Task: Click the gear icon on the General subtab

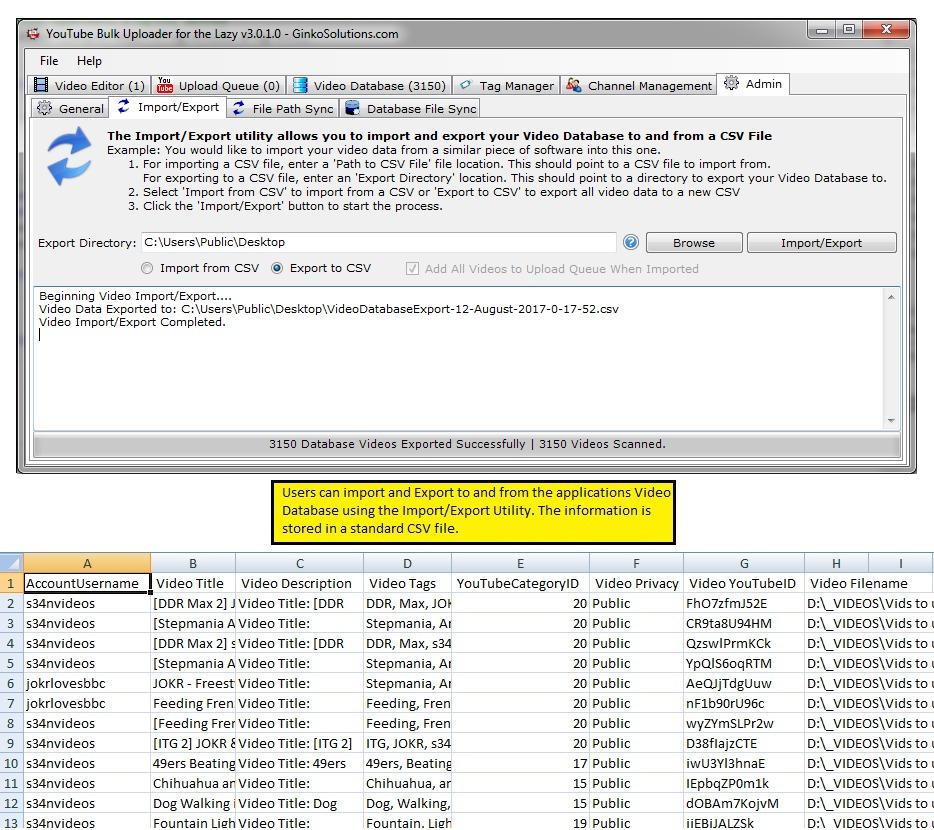Action: pos(45,108)
